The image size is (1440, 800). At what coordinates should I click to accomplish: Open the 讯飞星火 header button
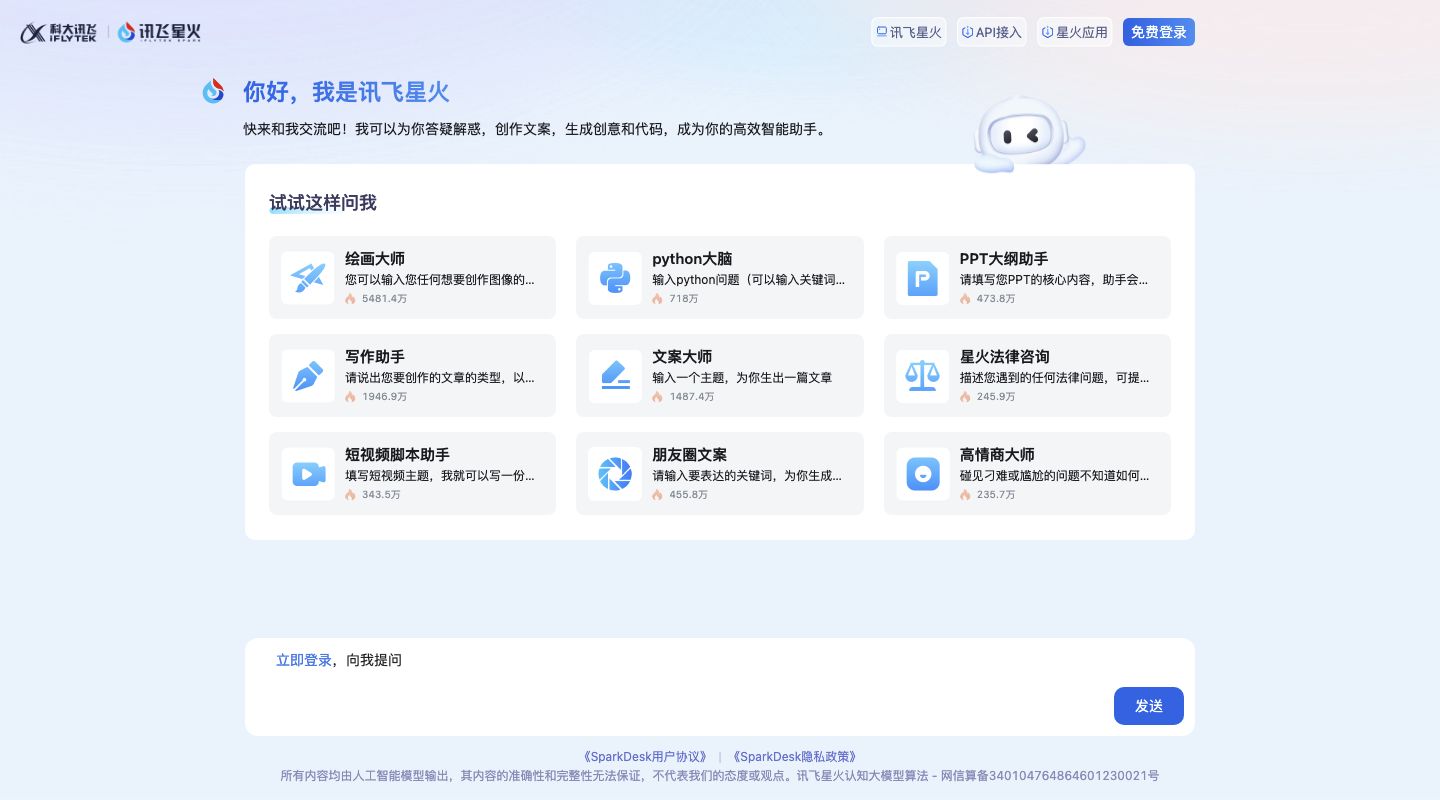coord(908,32)
